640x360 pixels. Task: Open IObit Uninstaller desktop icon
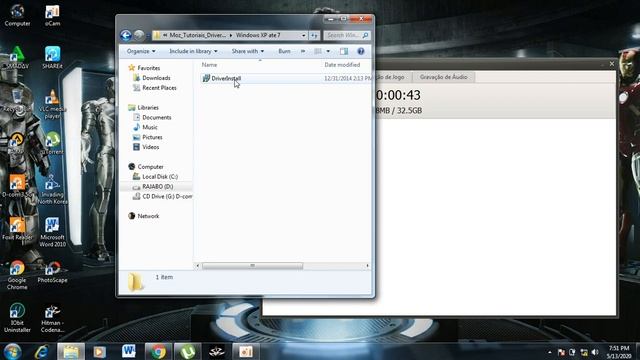[17, 318]
